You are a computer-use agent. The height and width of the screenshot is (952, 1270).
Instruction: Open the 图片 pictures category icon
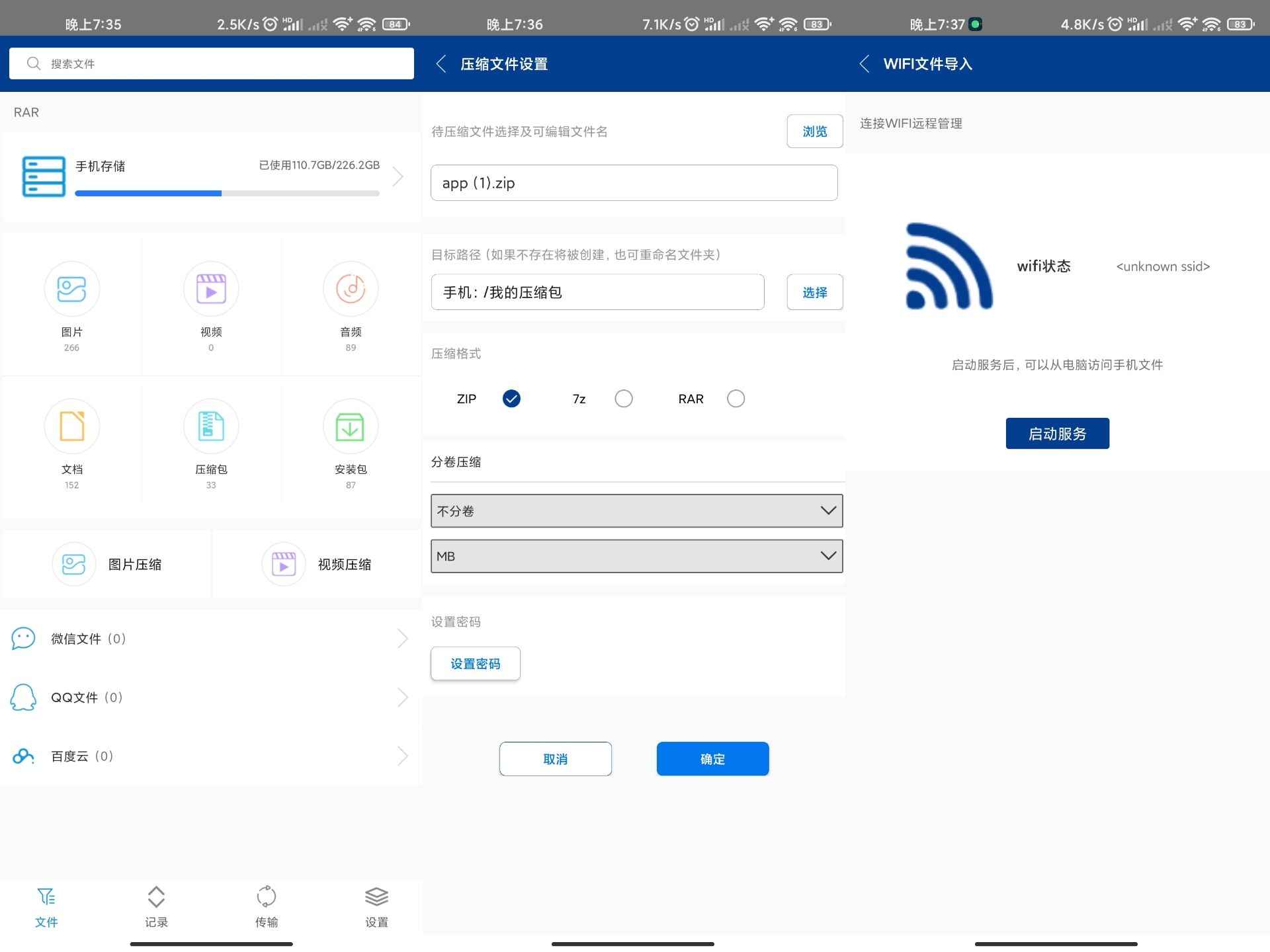(71, 289)
